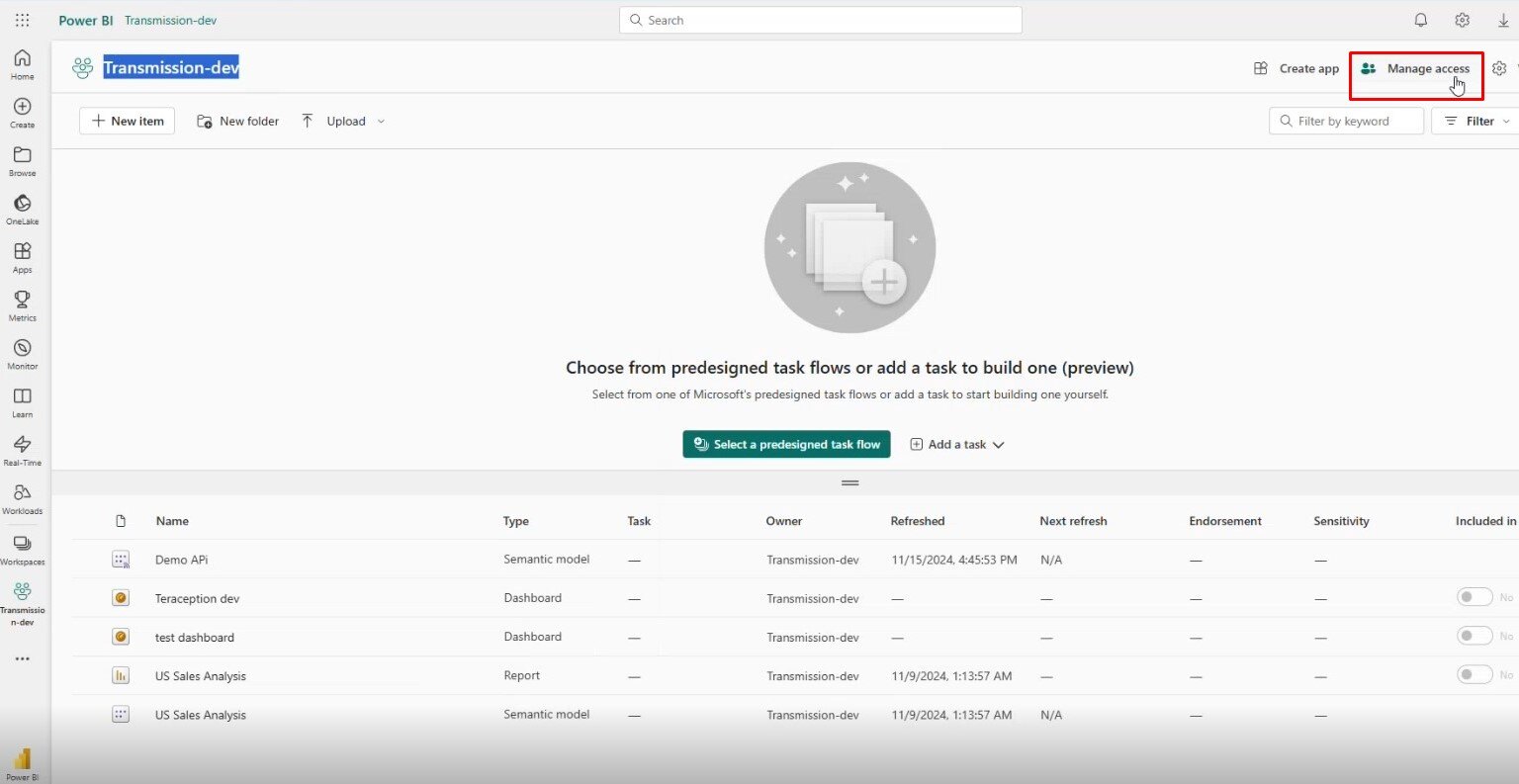1519x784 pixels.
Task: Click the Sensitivity column header
Action: coord(1341,521)
